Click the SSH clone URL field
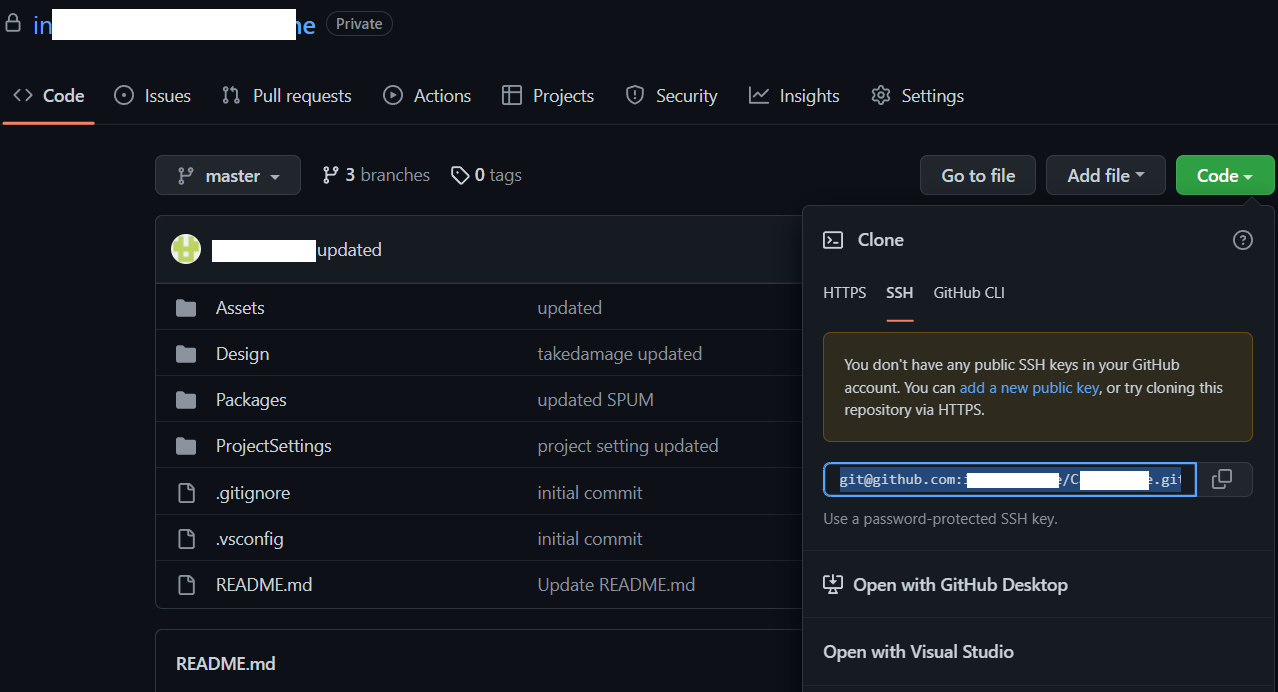The image size is (1278, 692). pos(1010,480)
